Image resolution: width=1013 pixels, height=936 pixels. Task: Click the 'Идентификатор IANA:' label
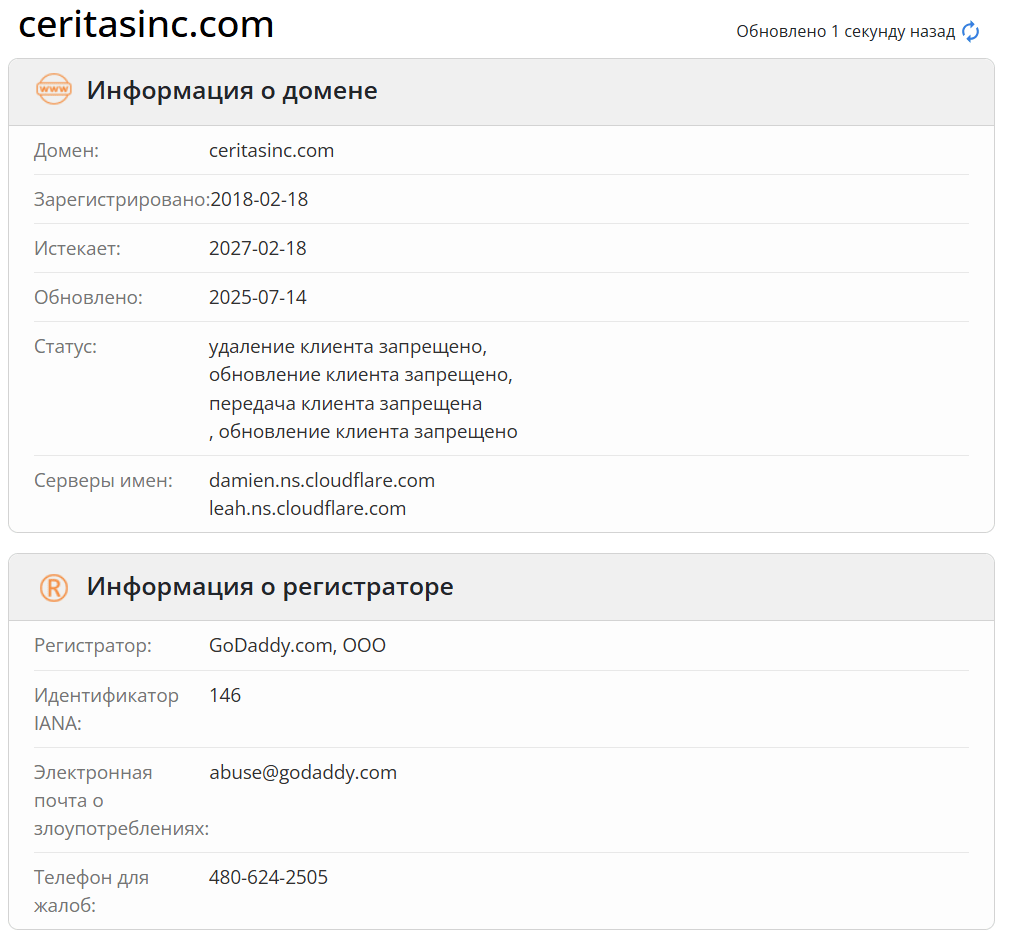[107, 709]
